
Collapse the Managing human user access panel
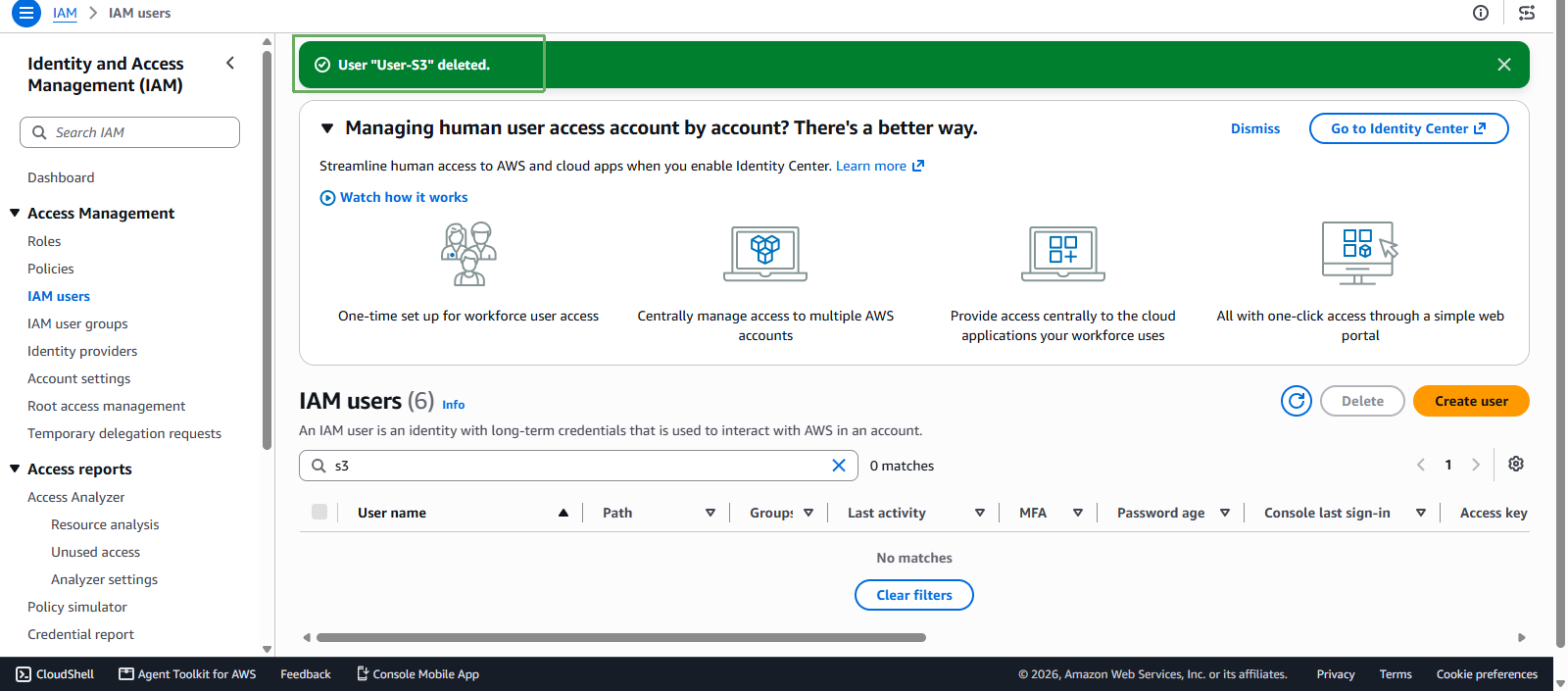327,128
